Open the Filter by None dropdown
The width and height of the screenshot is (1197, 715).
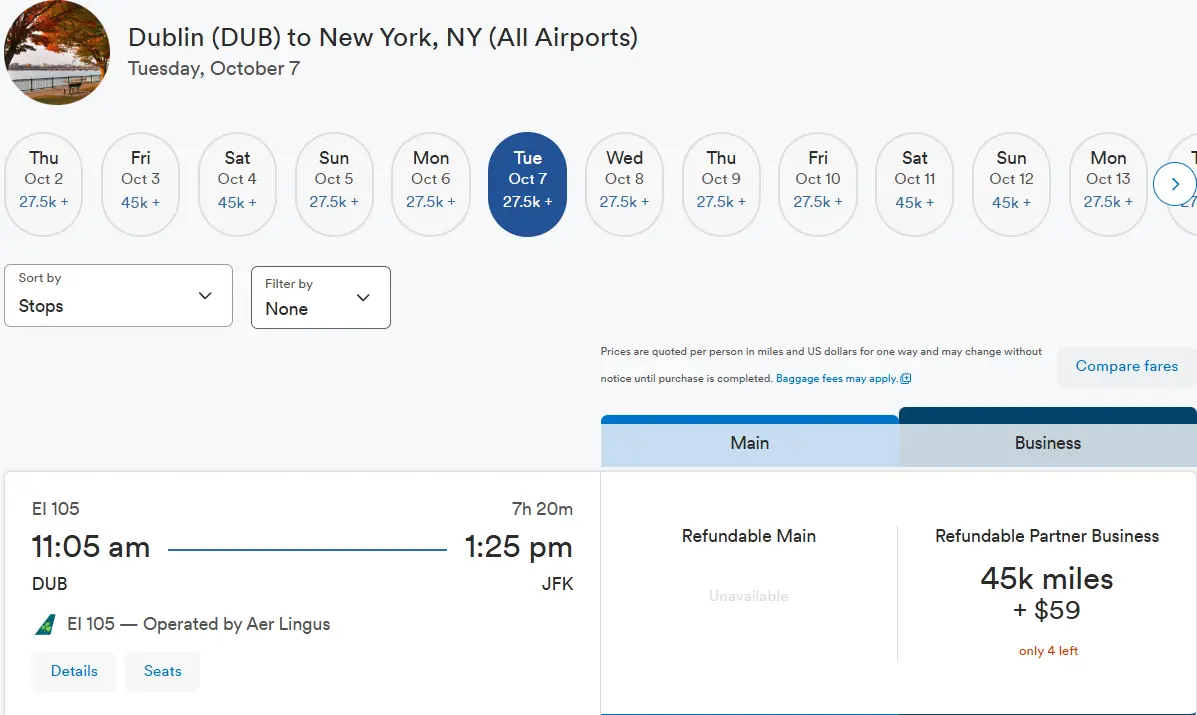point(321,298)
